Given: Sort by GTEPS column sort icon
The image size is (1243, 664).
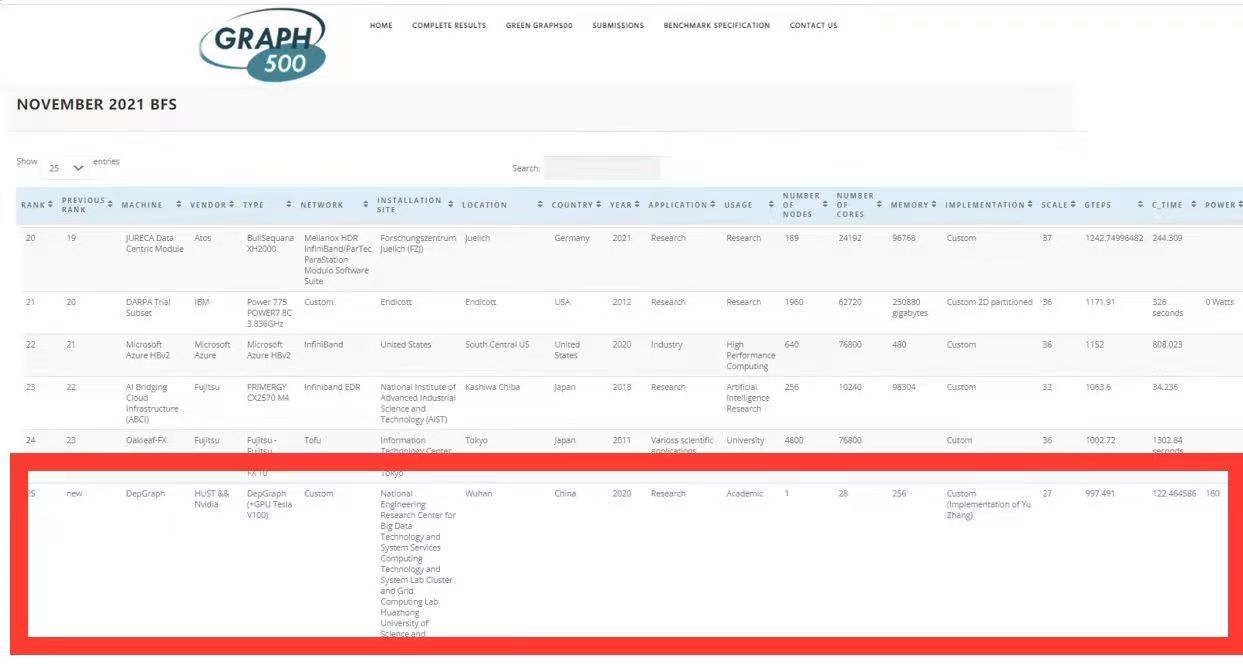Looking at the screenshot, I should click(x=1140, y=205).
